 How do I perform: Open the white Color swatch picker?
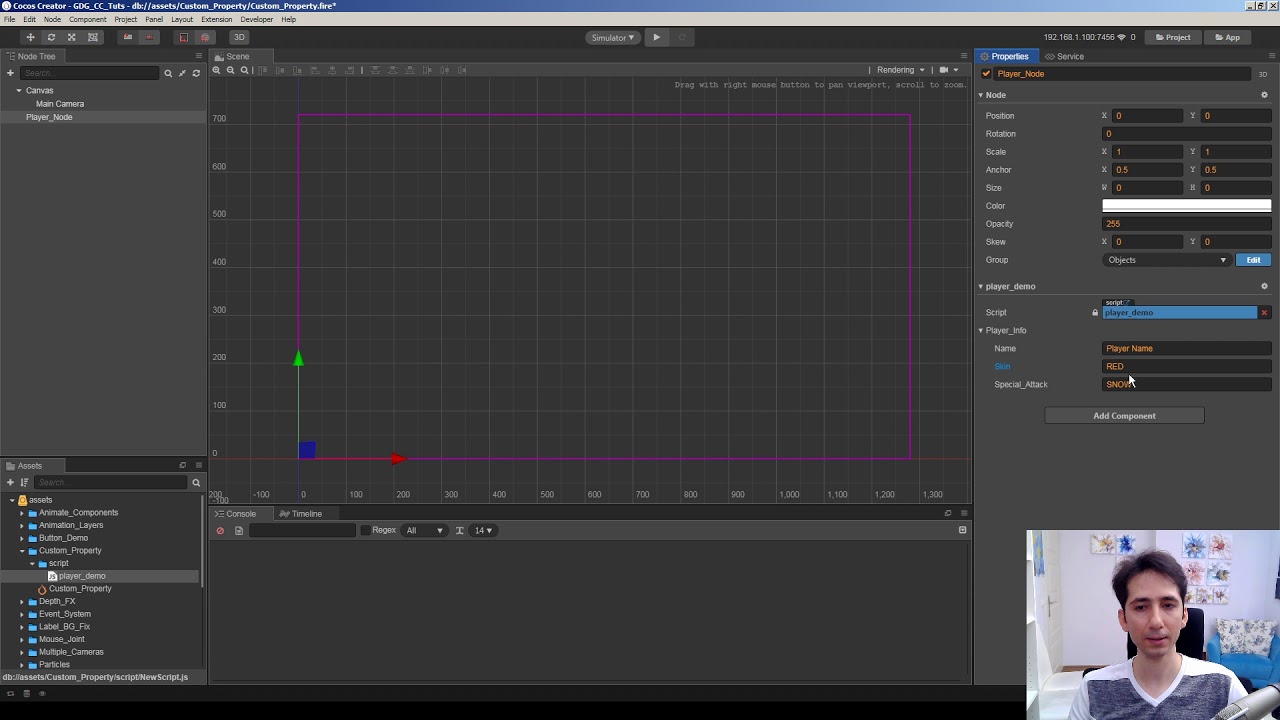(x=1187, y=206)
